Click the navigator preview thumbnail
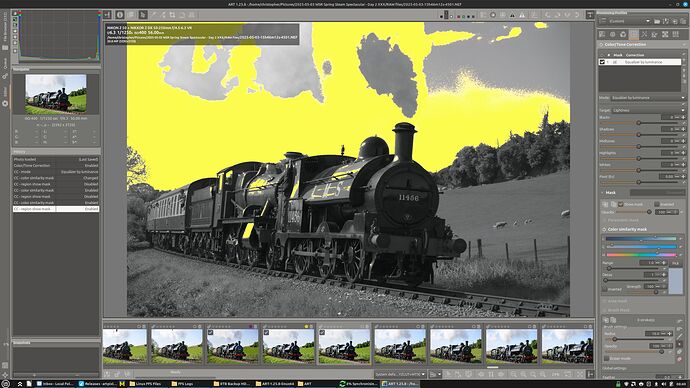Image resolution: width=690 pixels, height=388 pixels. (x=56, y=94)
